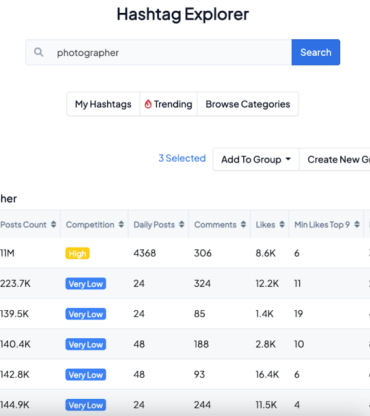Click the 324 comments value

coord(202,283)
